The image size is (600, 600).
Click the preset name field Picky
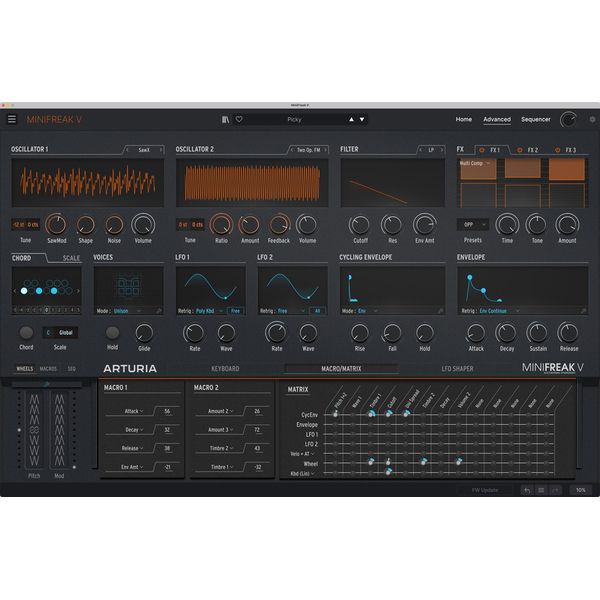(294, 119)
